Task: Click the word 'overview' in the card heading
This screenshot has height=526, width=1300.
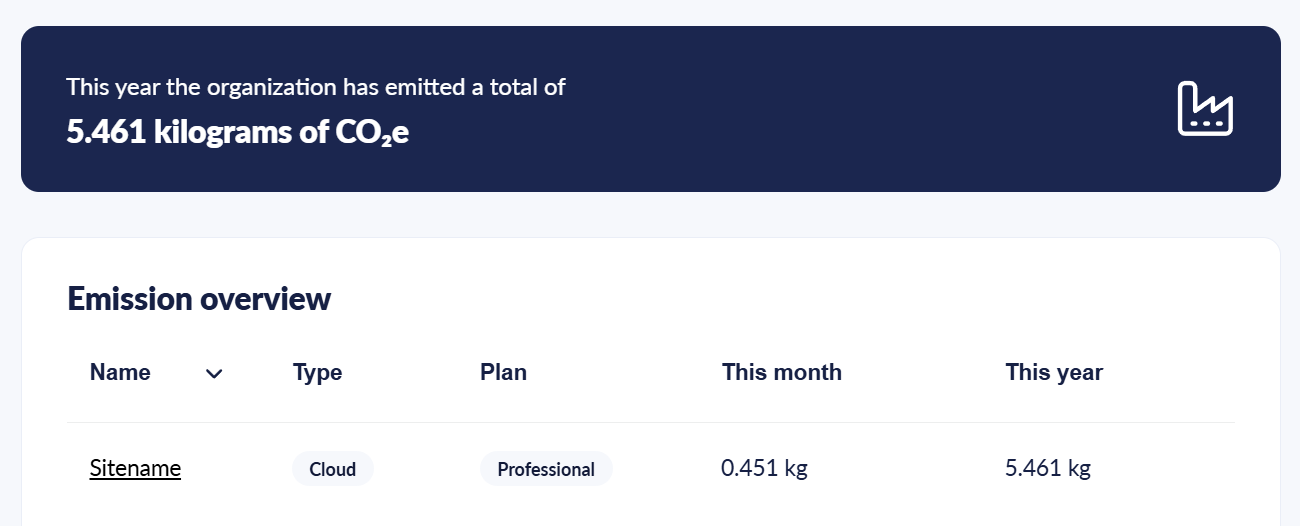Action: tap(265, 298)
